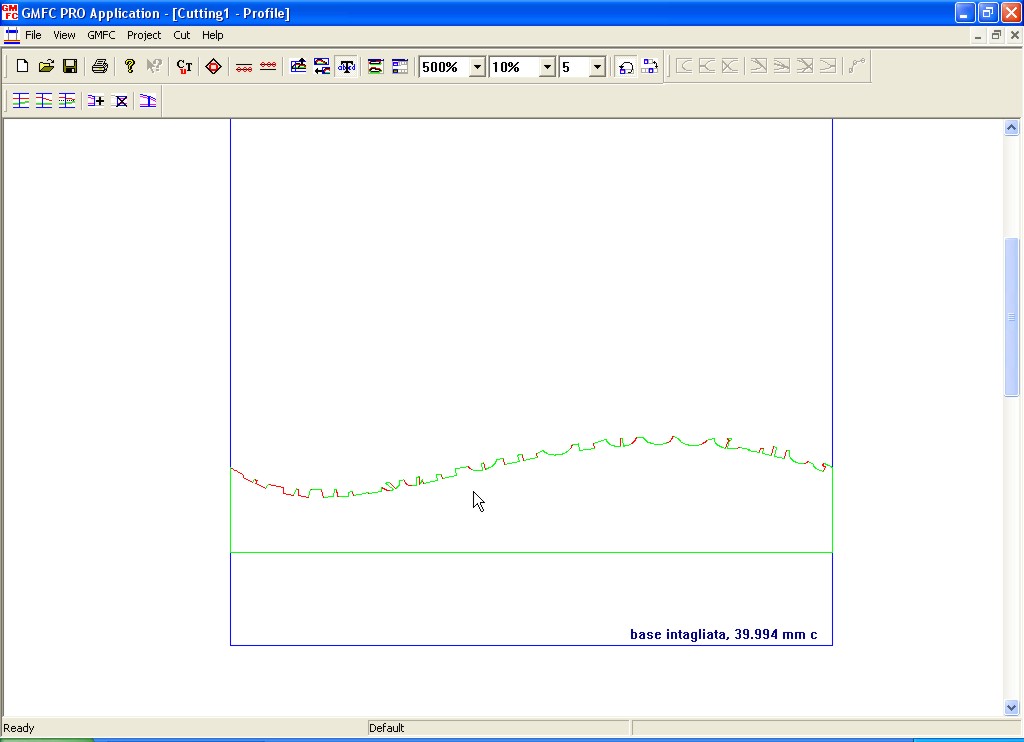Image resolution: width=1024 pixels, height=742 pixels.
Task: Click the yellow question mark help icon
Action: 129,67
